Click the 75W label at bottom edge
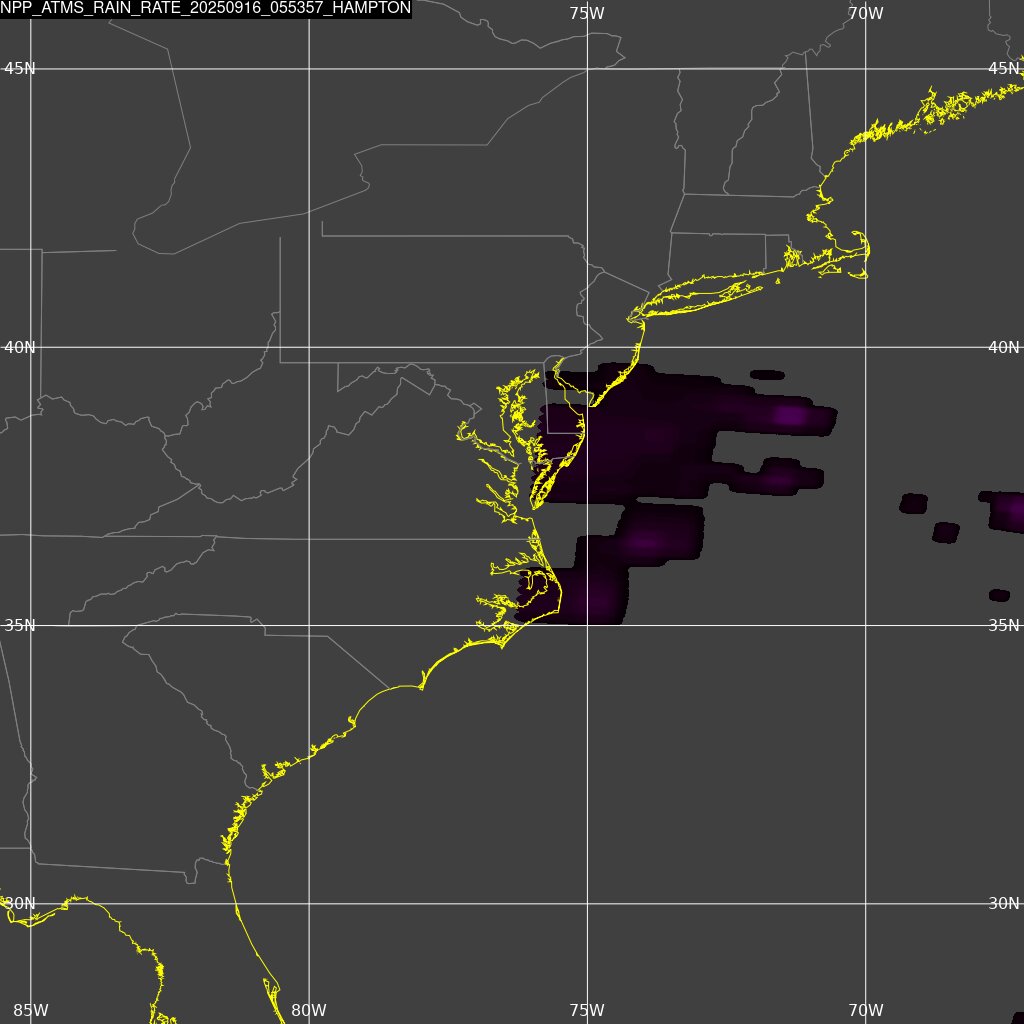Screen dimensions: 1024x1024 click(586, 1010)
